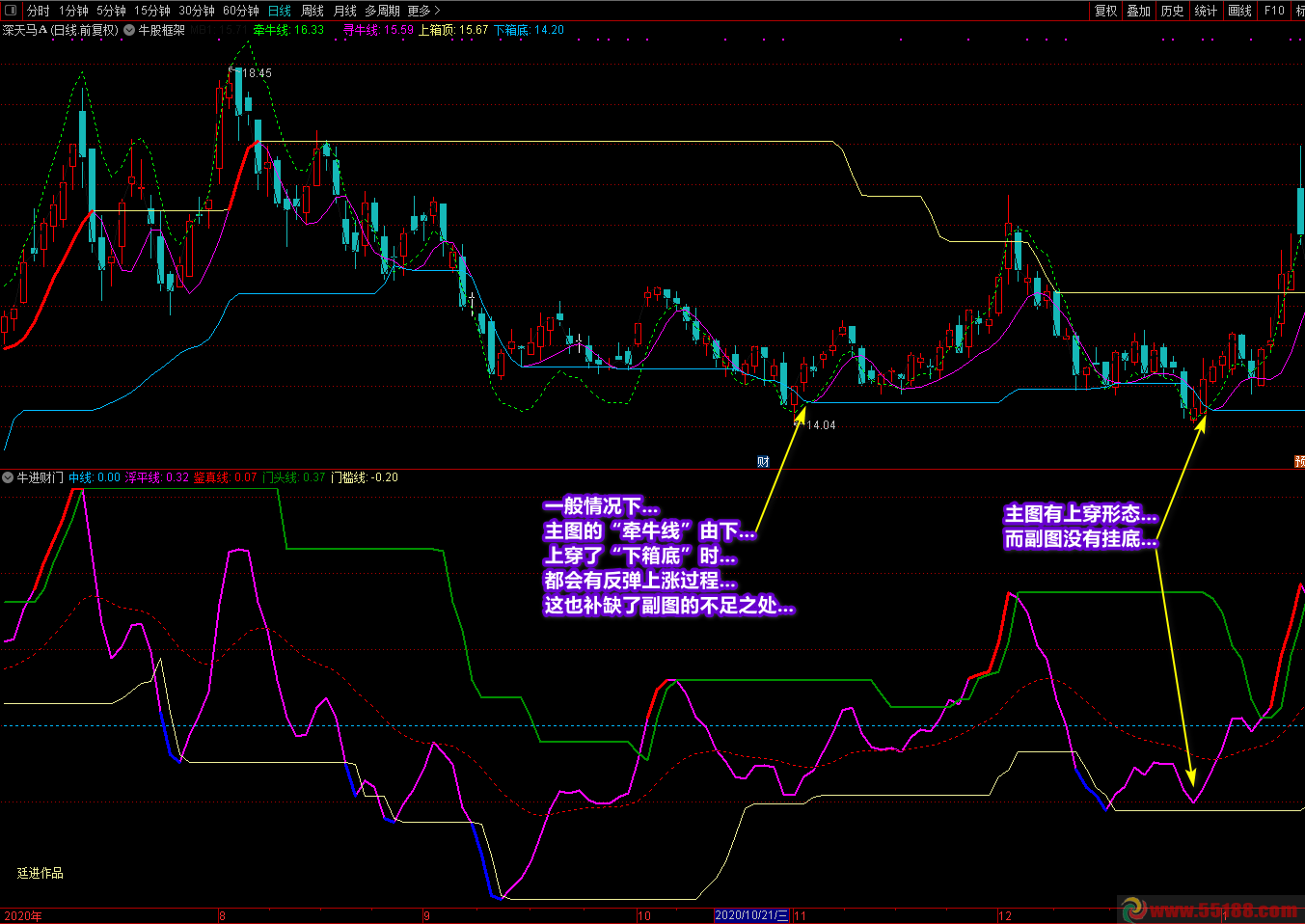Click the 14.04 low price label
1305x924 pixels.
[x=821, y=425]
